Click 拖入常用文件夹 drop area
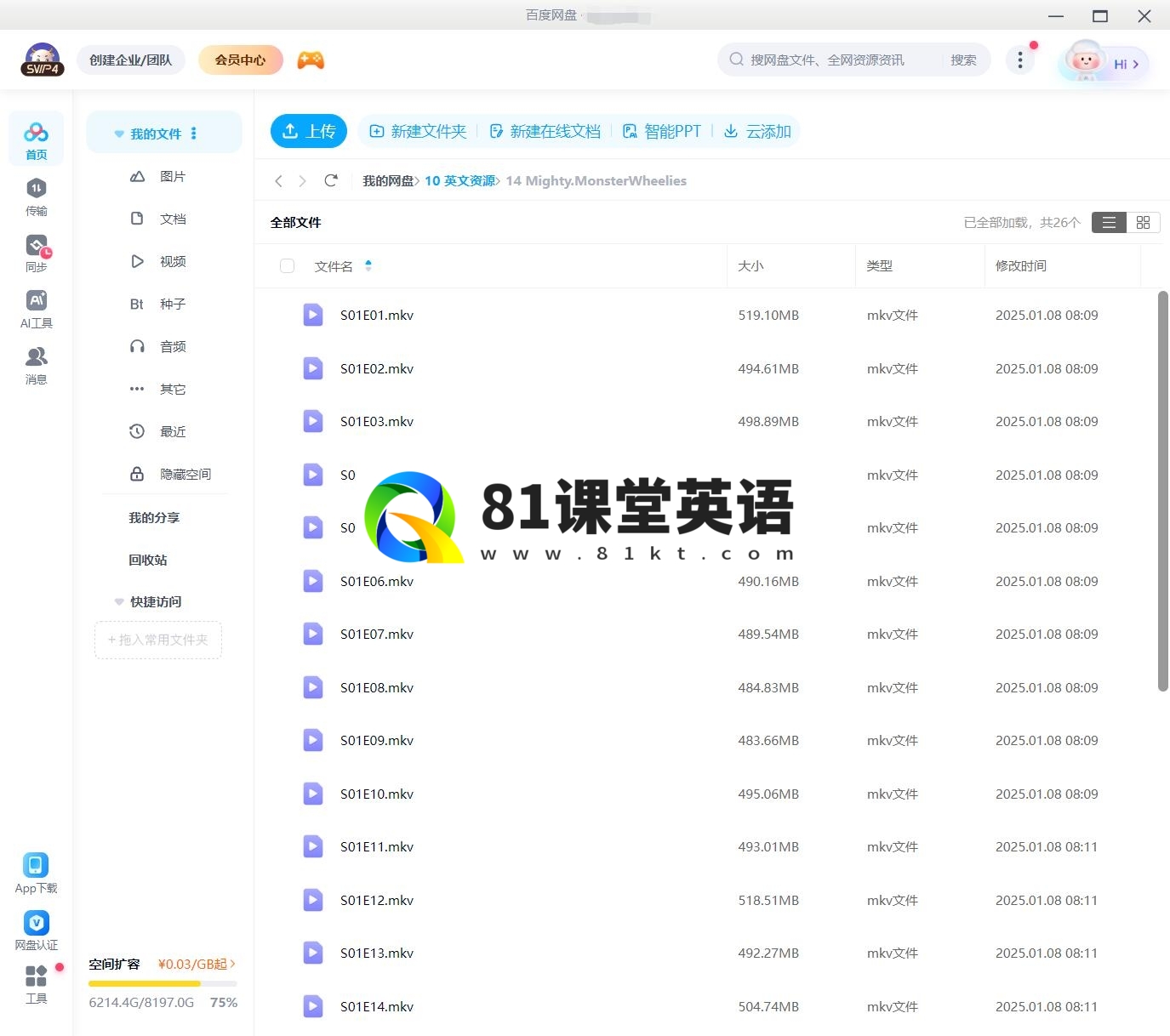1170x1036 pixels. [158, 640]
